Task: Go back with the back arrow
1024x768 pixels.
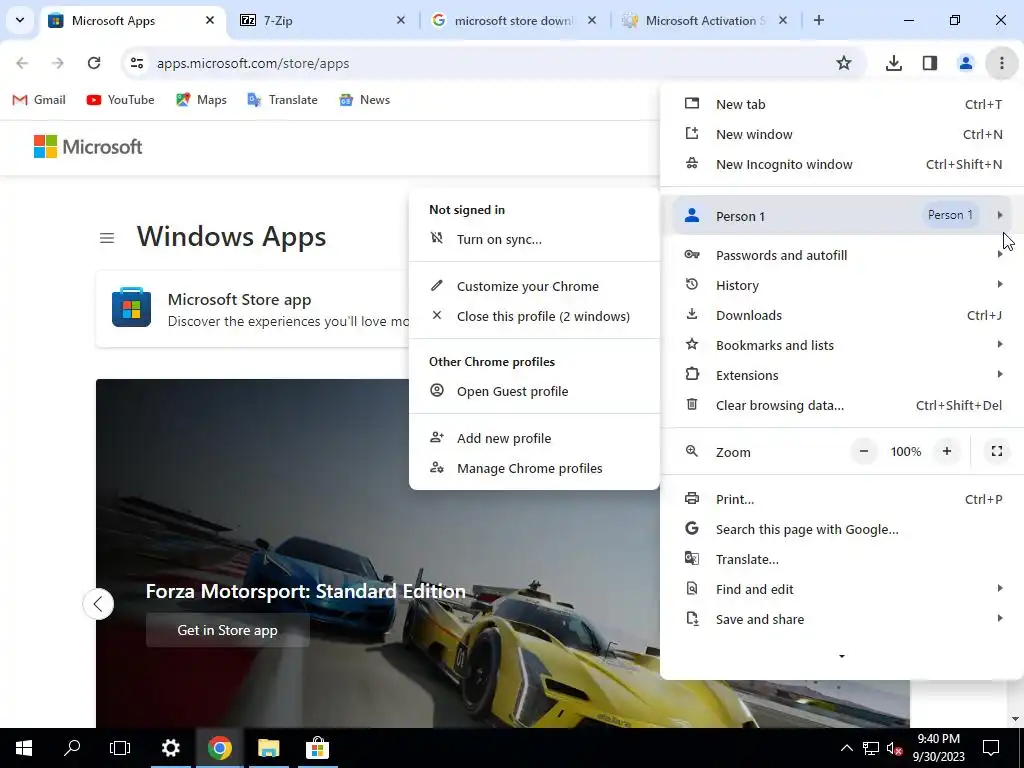Action: (x=22, y=63)
